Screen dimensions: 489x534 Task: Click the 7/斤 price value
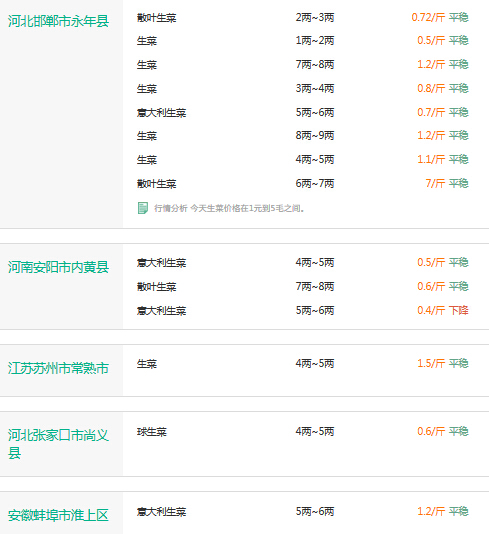click(435, 184)
